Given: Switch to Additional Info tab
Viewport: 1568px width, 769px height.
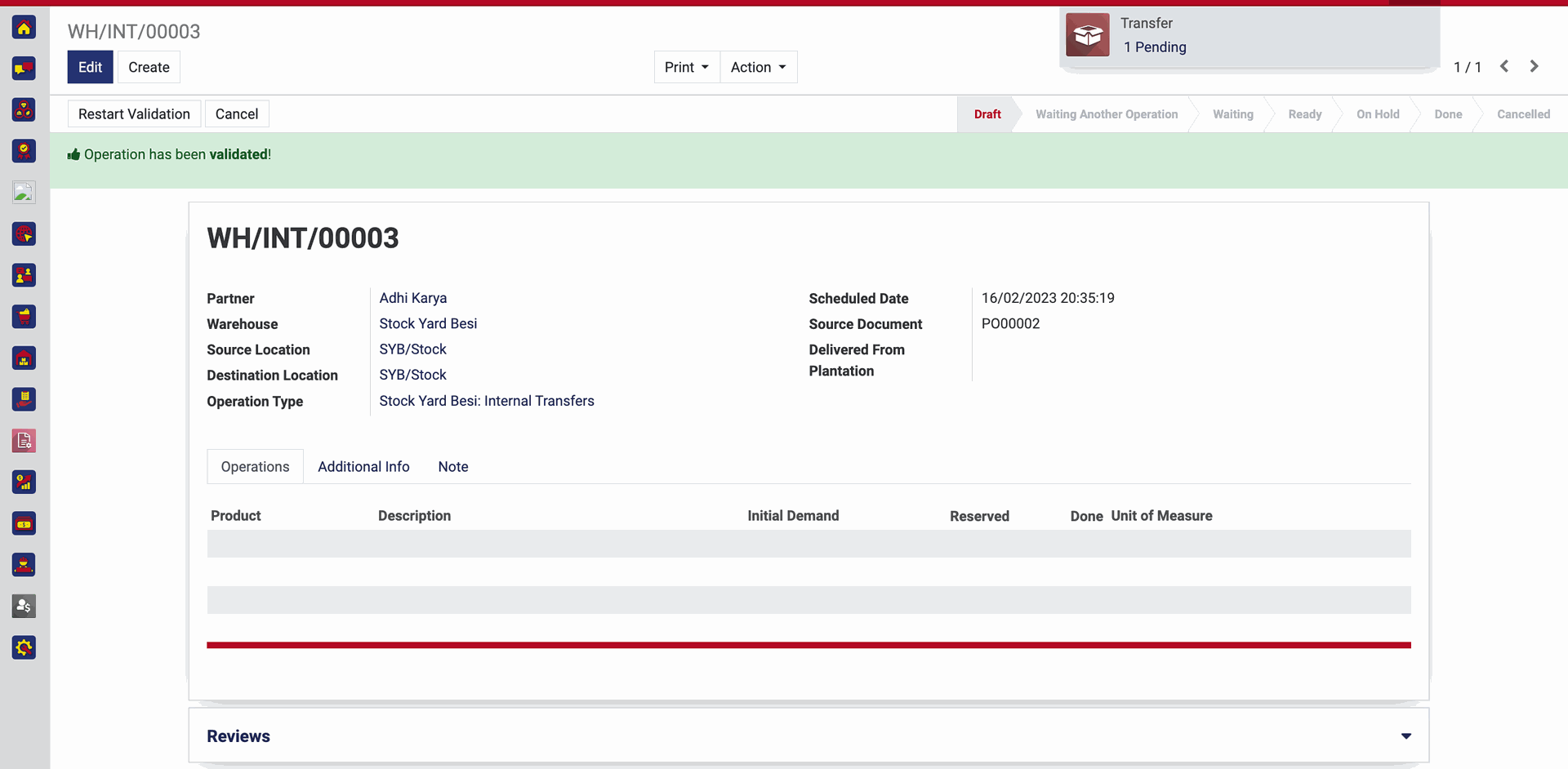Looking at the screenshot, I should click(x=363, y=467).
